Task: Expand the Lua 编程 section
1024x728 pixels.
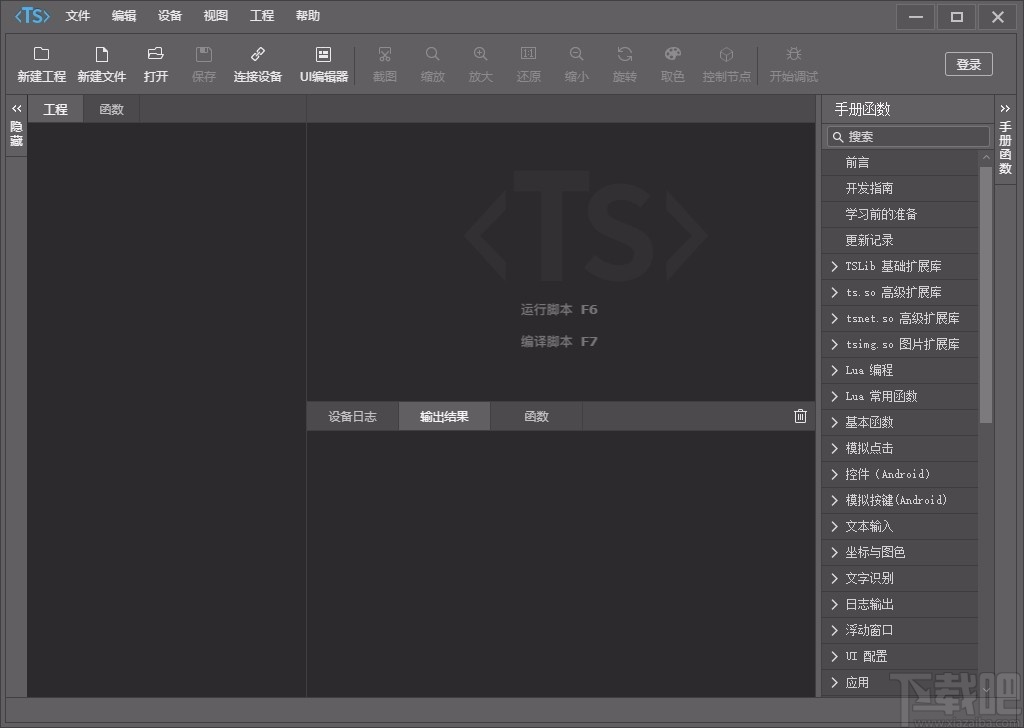Action: [x=899, y=370]
